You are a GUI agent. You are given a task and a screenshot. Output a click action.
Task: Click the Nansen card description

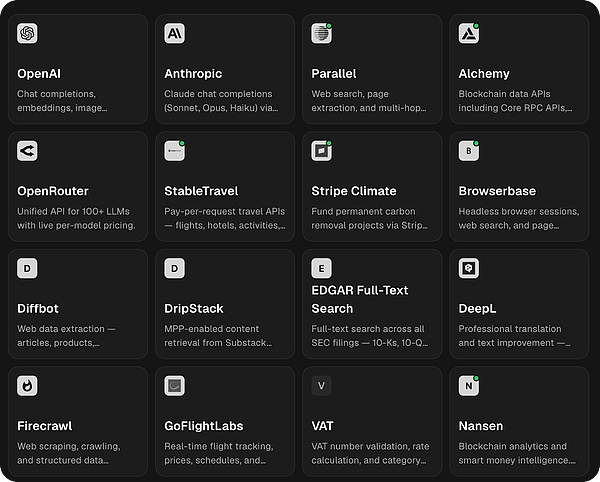click(x=517, y=453)
